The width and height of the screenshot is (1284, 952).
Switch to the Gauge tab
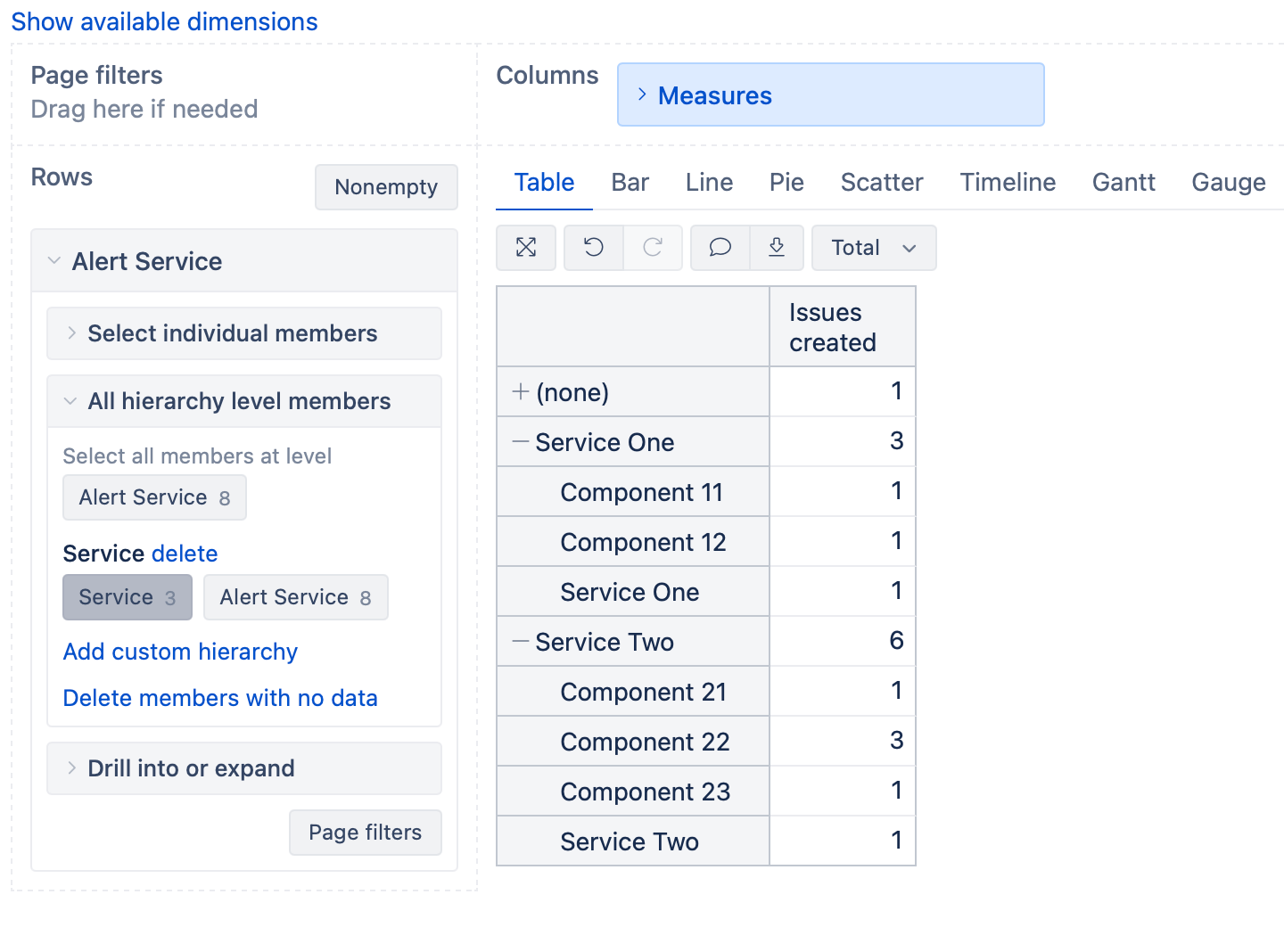pyautogui.click(x=1229, y=183)
